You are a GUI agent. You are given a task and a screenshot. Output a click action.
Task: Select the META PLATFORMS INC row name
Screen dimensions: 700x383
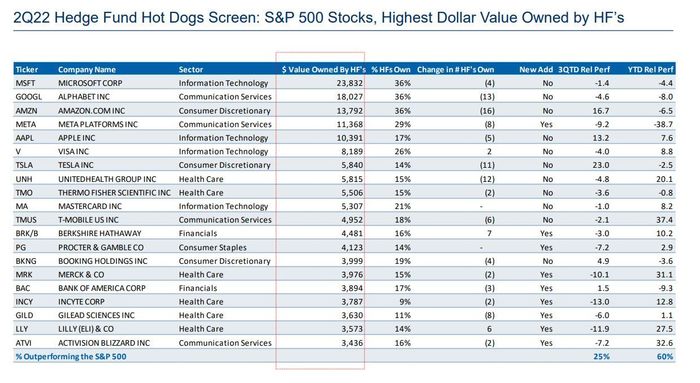tap(98, 125)
